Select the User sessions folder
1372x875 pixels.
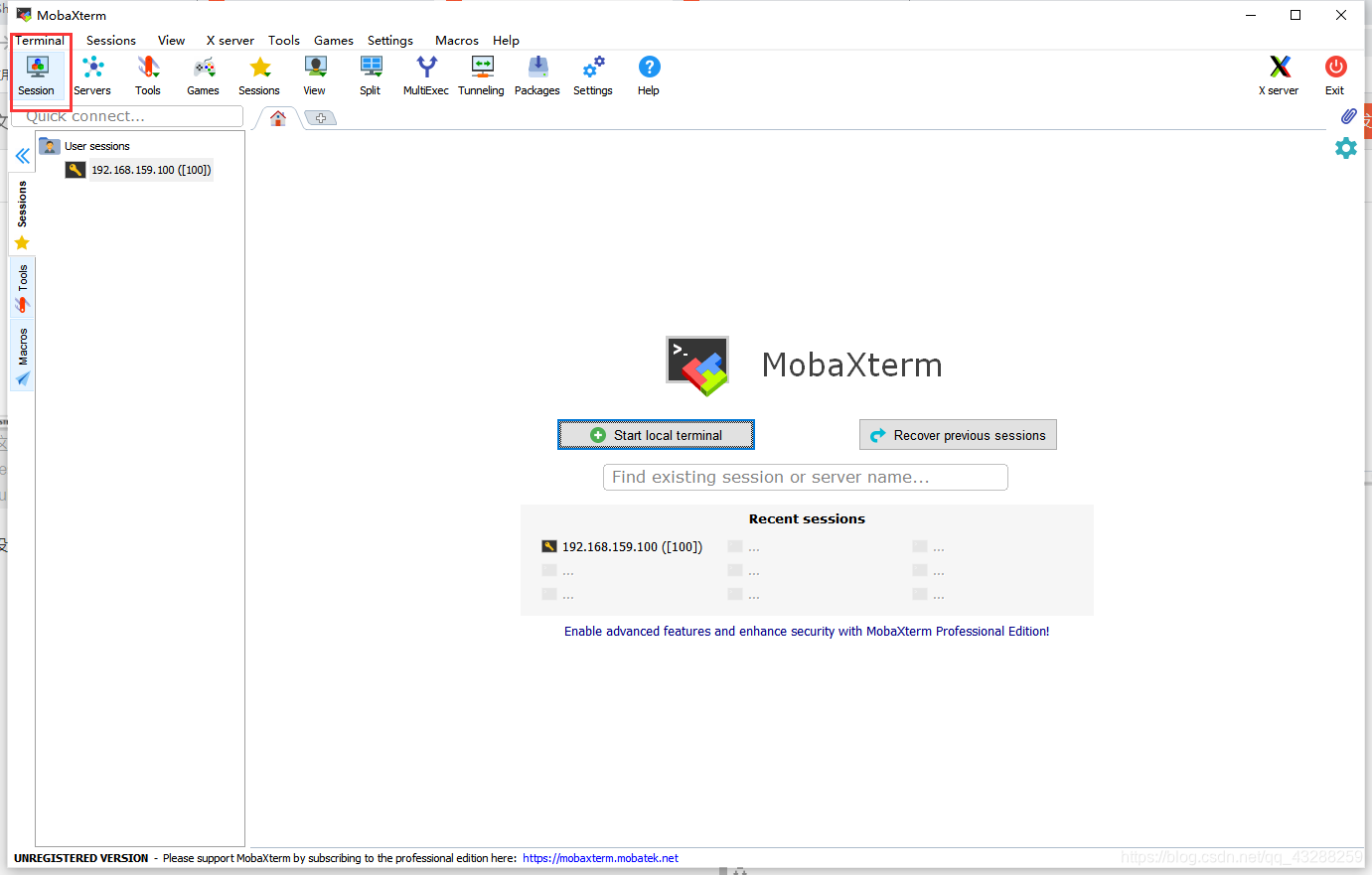click(x=85, y=146)
